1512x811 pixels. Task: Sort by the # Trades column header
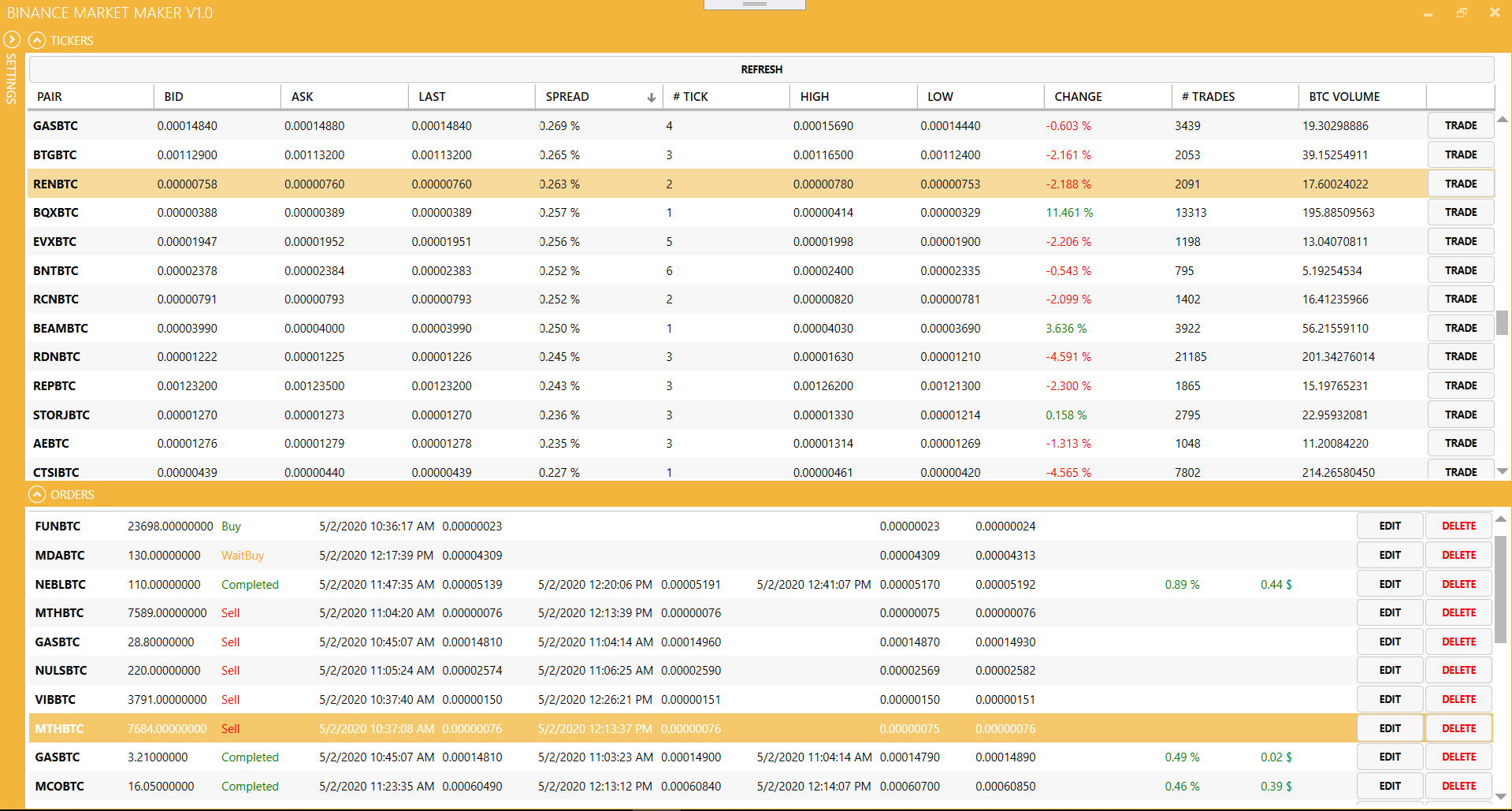(1235, 96)
